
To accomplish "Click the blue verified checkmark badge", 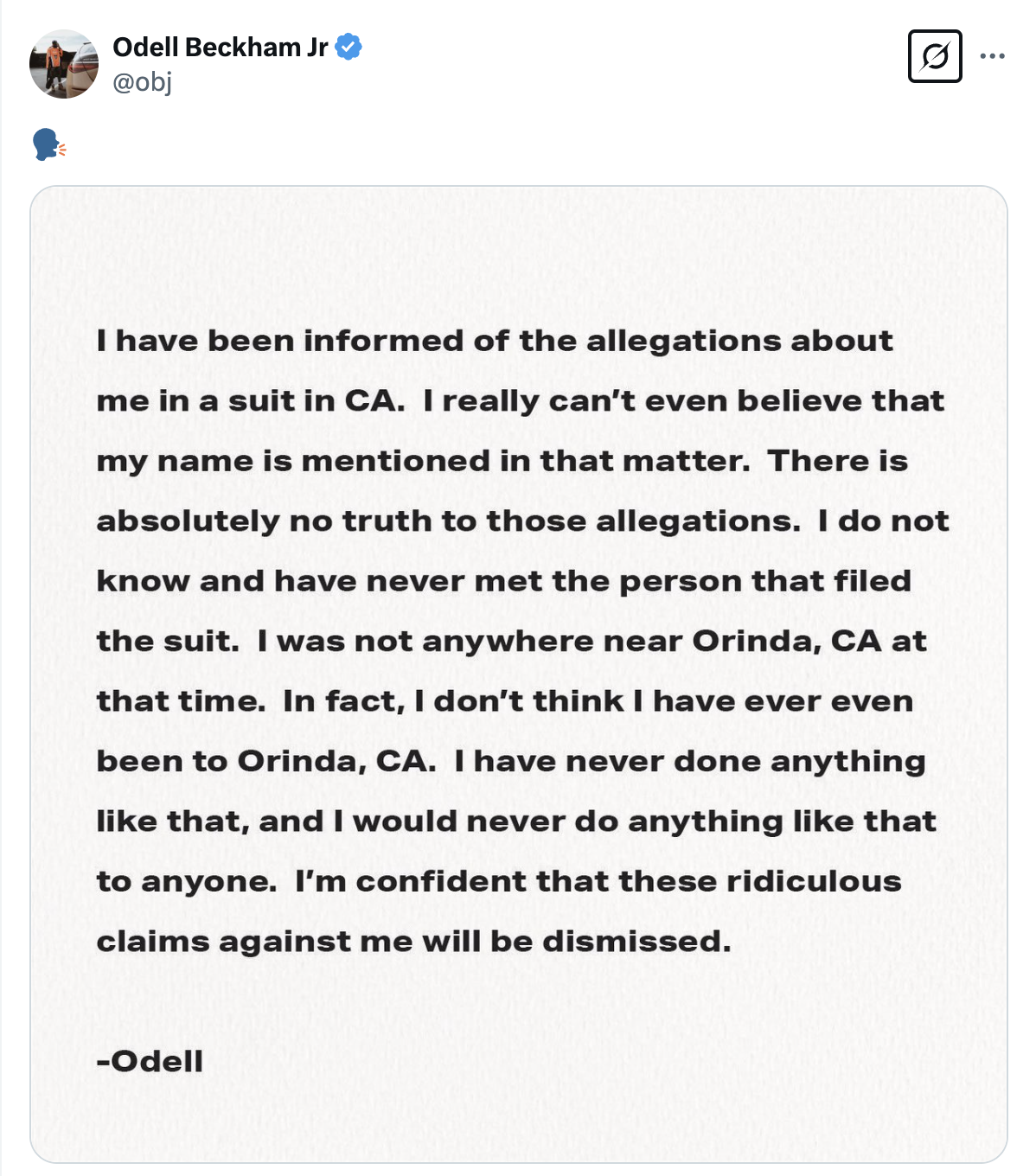I will point(349,47).
